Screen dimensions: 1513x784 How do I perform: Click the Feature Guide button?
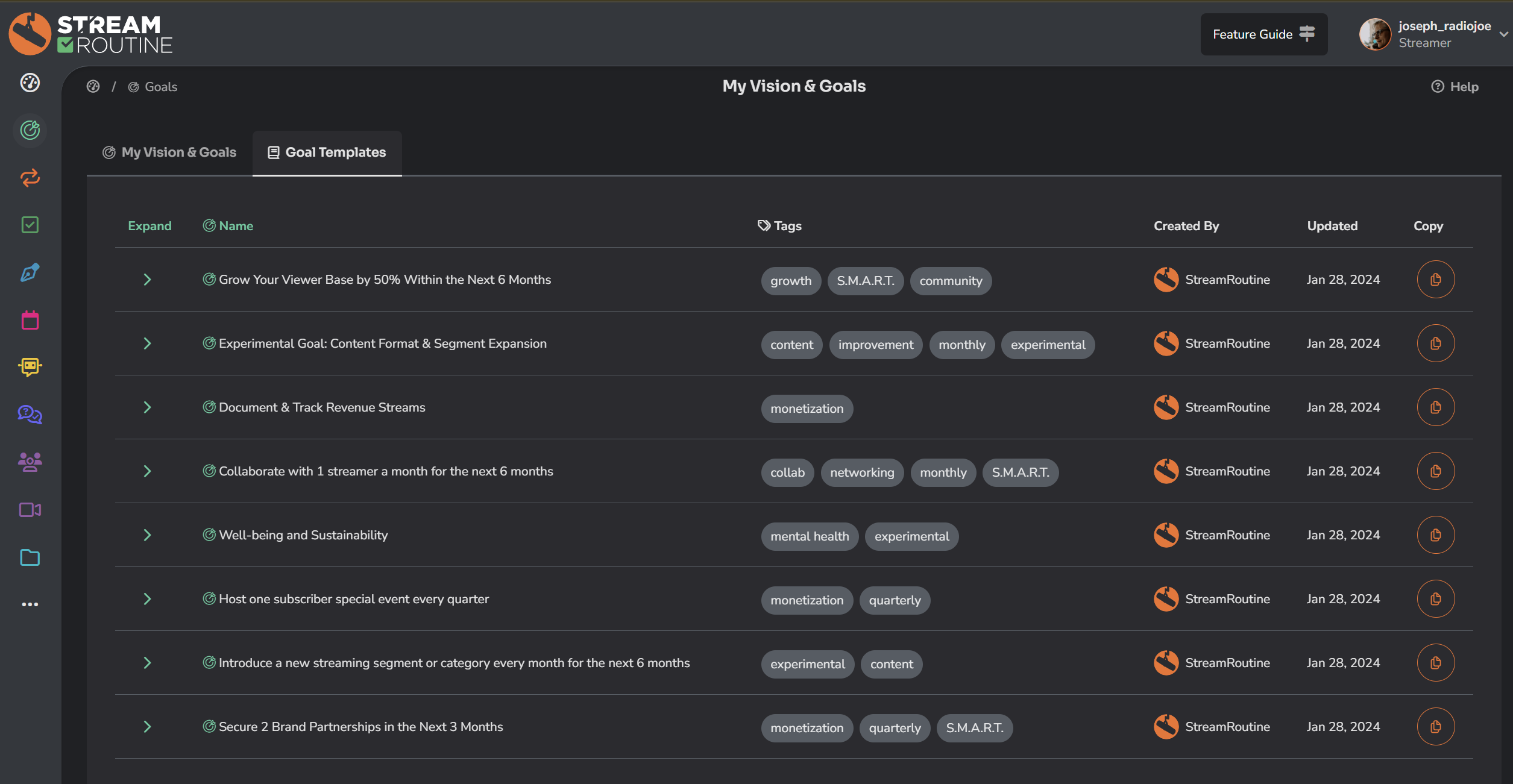tap(1263, 34)
